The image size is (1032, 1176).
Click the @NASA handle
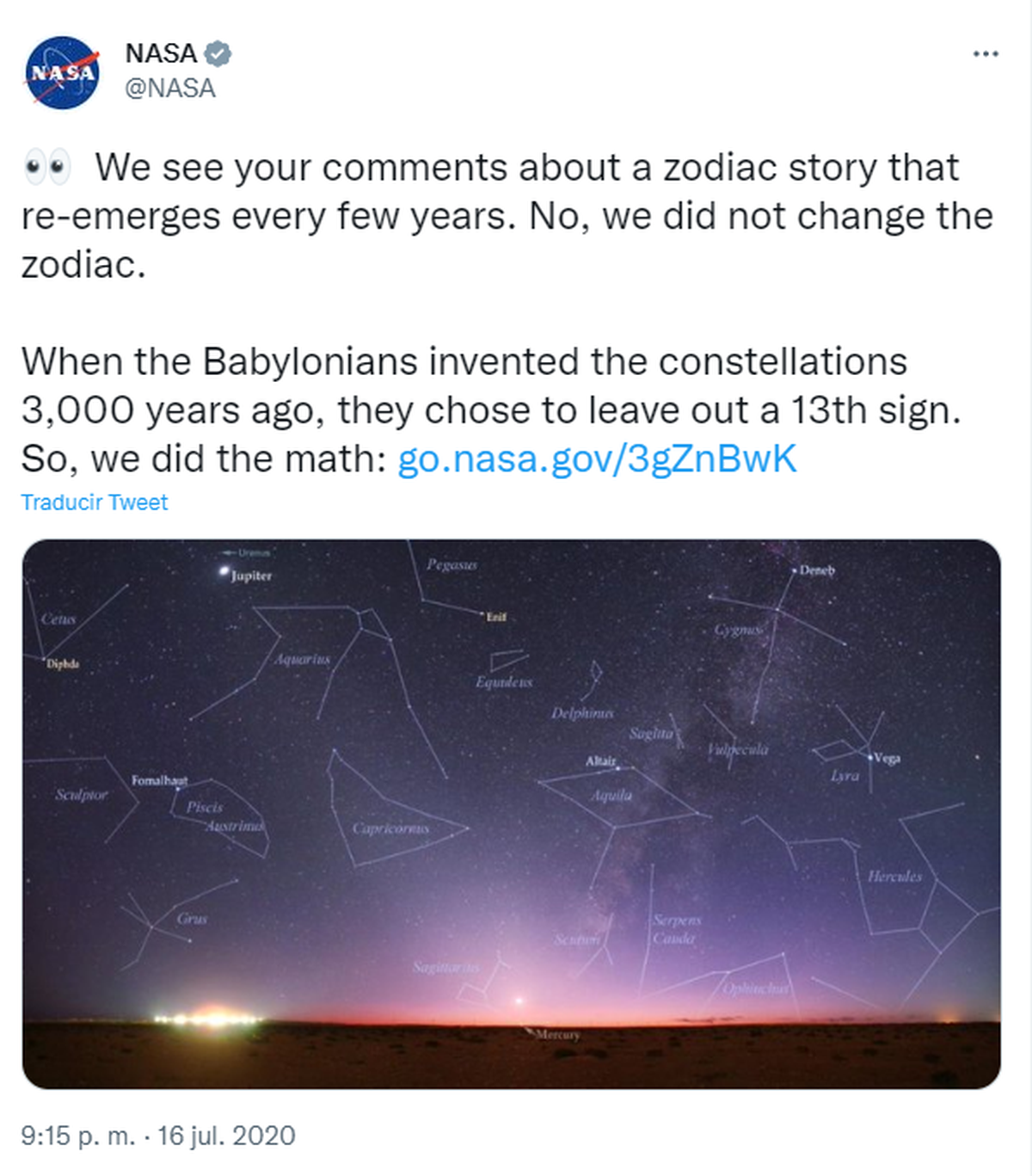[170, 88]
